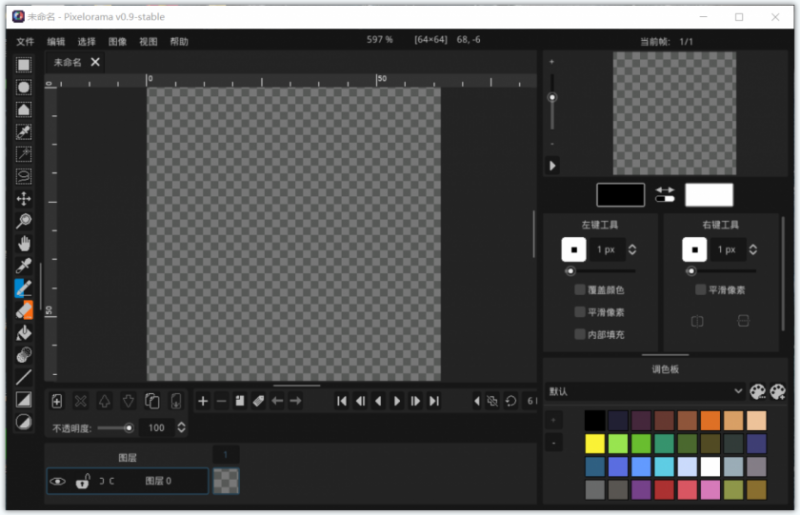Viewport: 800px width, 515px height.
Task: Open the 选择 menu
Action: pyautogui.click(x=87, y=41)
